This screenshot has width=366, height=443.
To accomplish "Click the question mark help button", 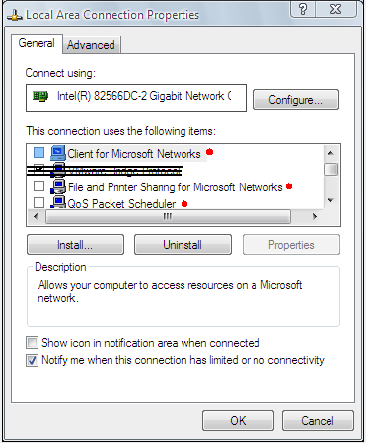I will [x=303, y=9].
